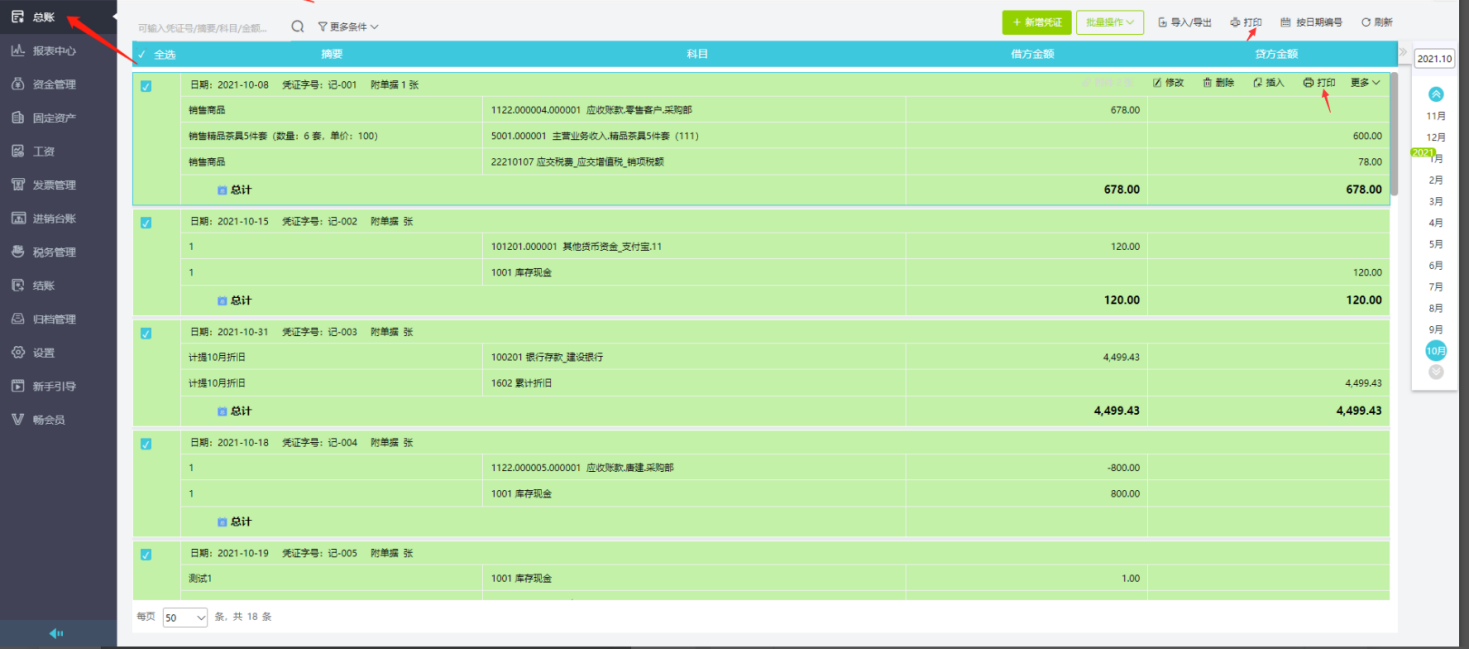1469x649 pixels.
Task: Collapse the period panel with » icon
Action: [x=1403, y=52]
